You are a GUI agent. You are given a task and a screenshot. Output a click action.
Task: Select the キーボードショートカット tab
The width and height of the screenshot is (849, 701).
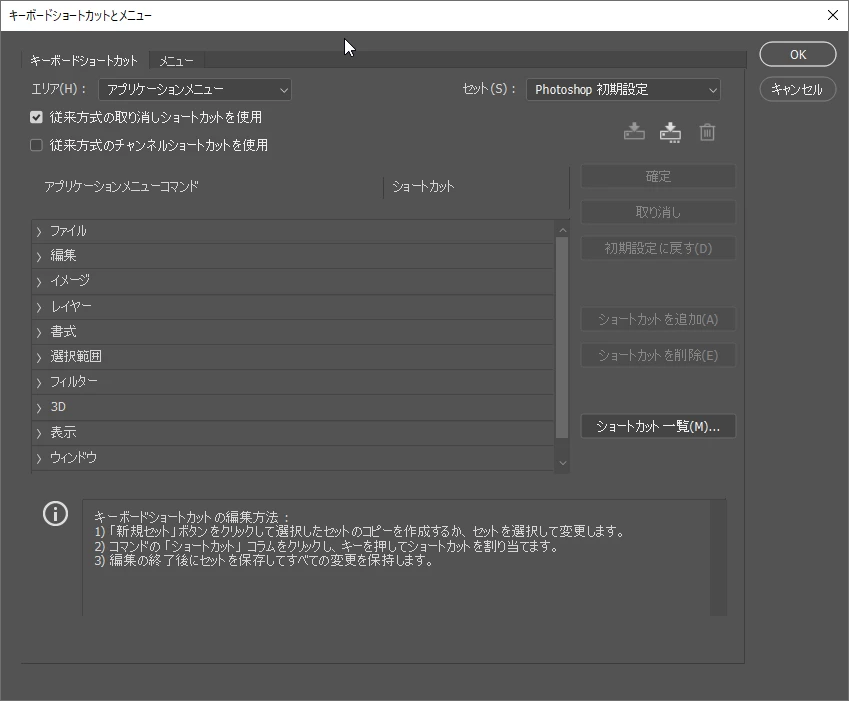(x=84, y=61)
